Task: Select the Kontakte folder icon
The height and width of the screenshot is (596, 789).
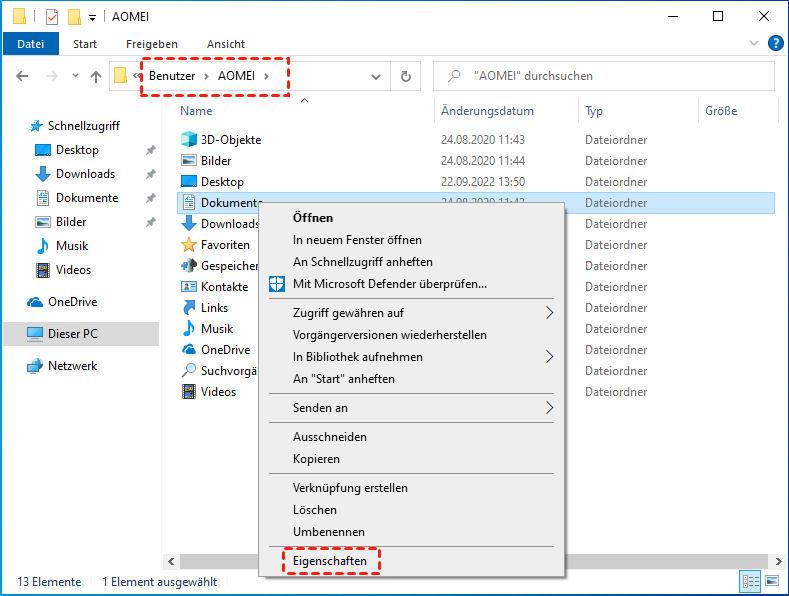Action: 189,286
